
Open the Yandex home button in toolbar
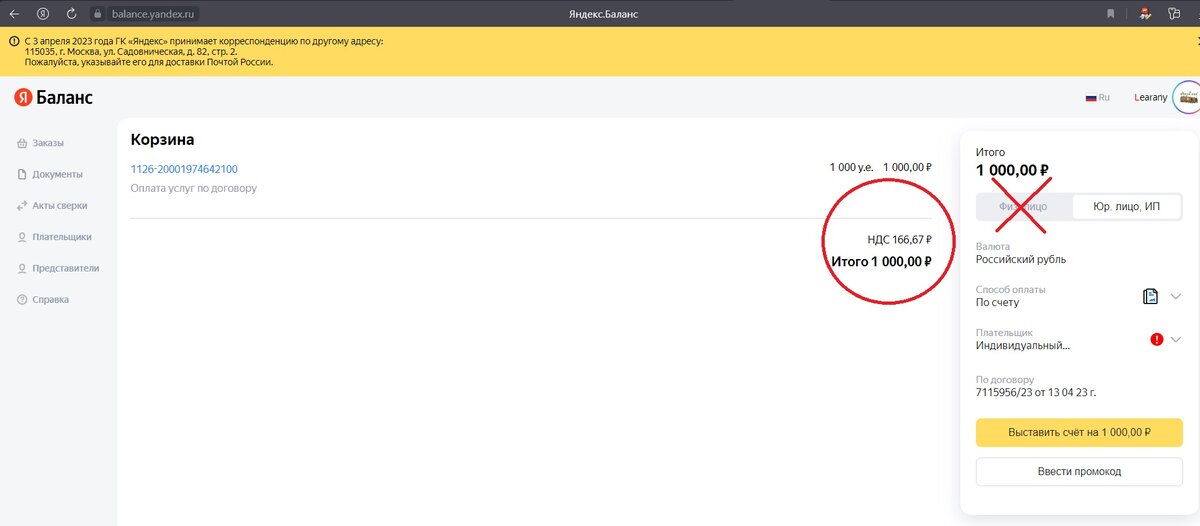(43, 14)
